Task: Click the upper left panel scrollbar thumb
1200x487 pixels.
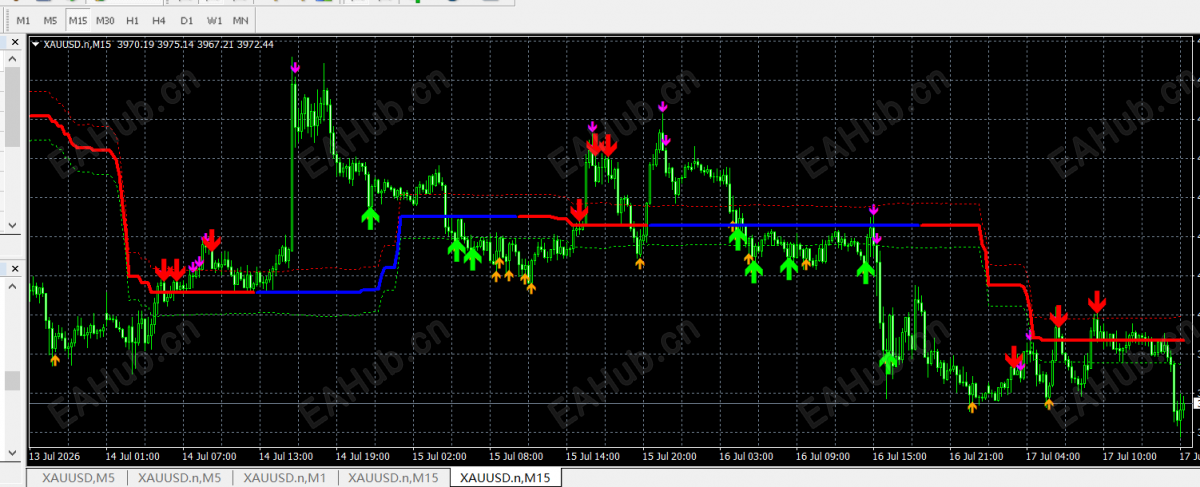Action: tap(13, 109)
